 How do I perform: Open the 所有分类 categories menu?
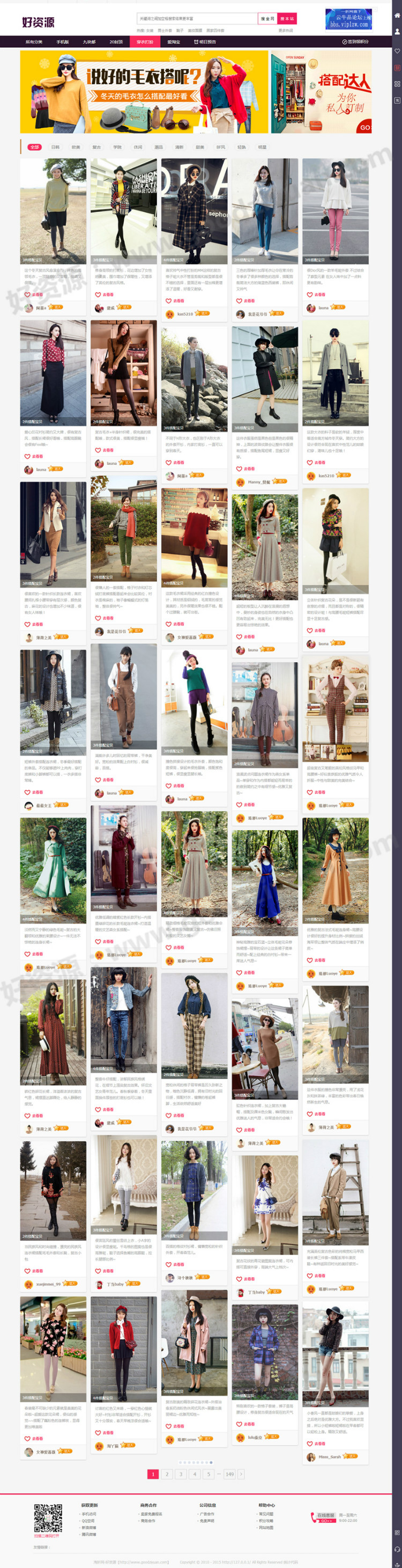coord(34,42)
